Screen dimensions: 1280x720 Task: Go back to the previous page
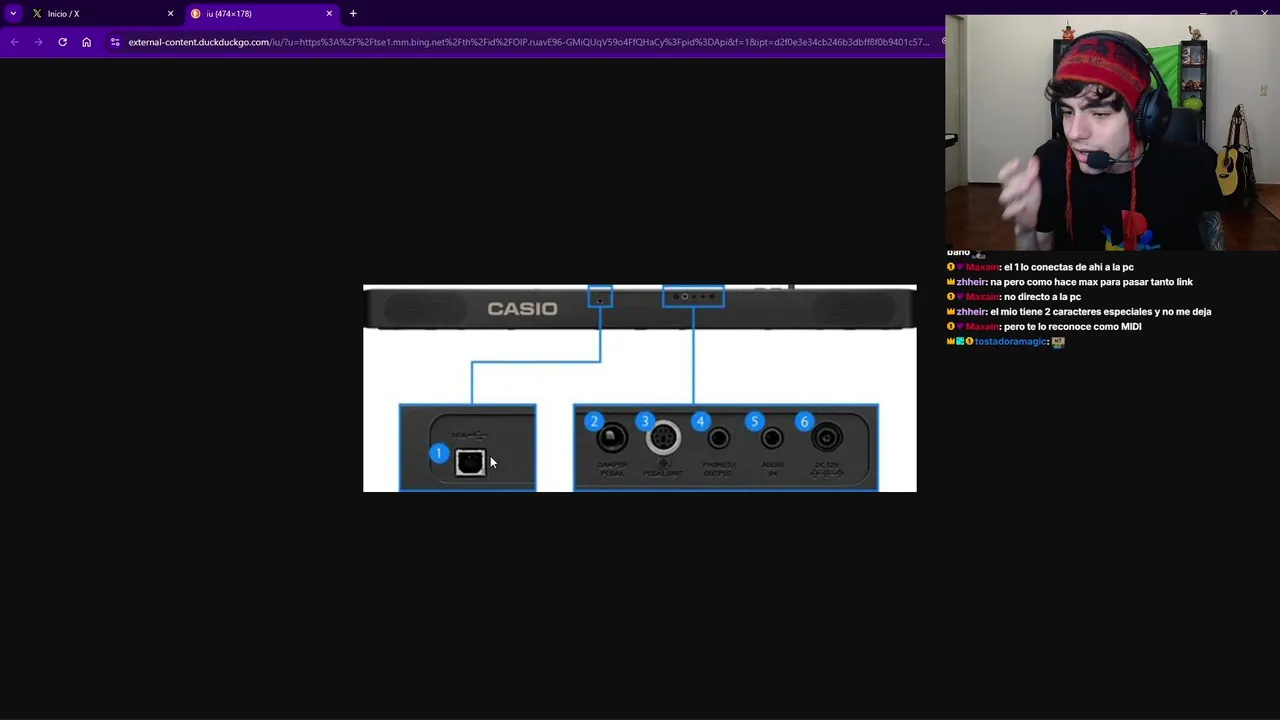(x=14, y=42)
